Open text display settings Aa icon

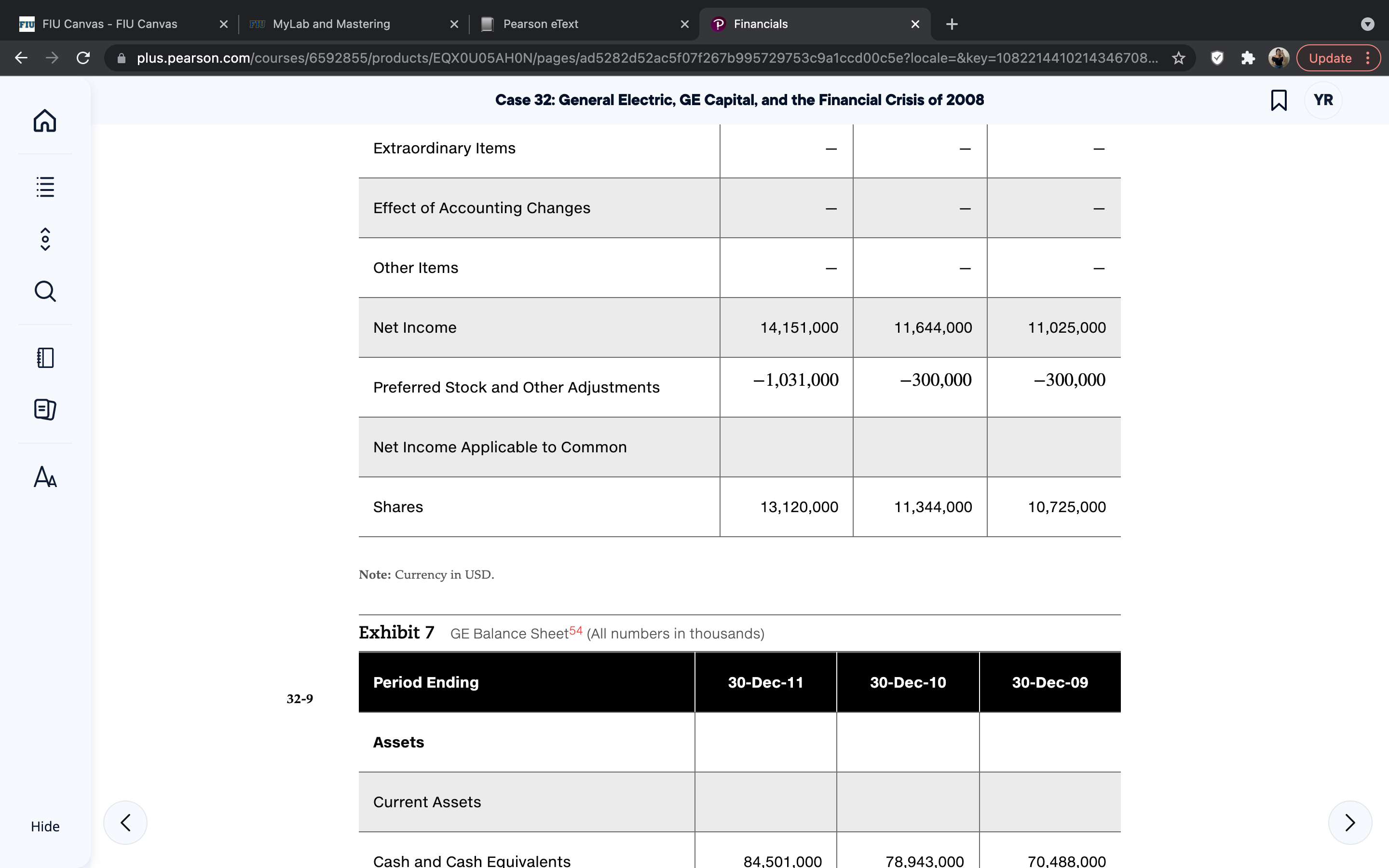pyautogui.click(x=45, y=476)
